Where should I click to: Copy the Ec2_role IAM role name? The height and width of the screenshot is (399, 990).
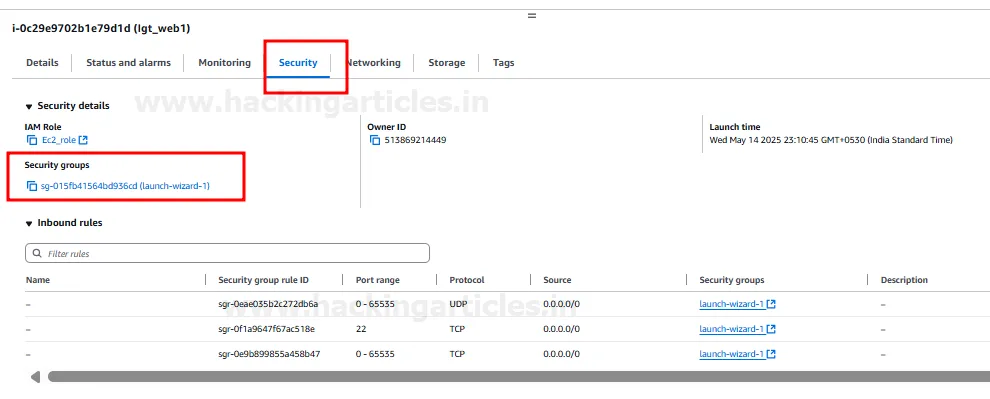(32, 140)
